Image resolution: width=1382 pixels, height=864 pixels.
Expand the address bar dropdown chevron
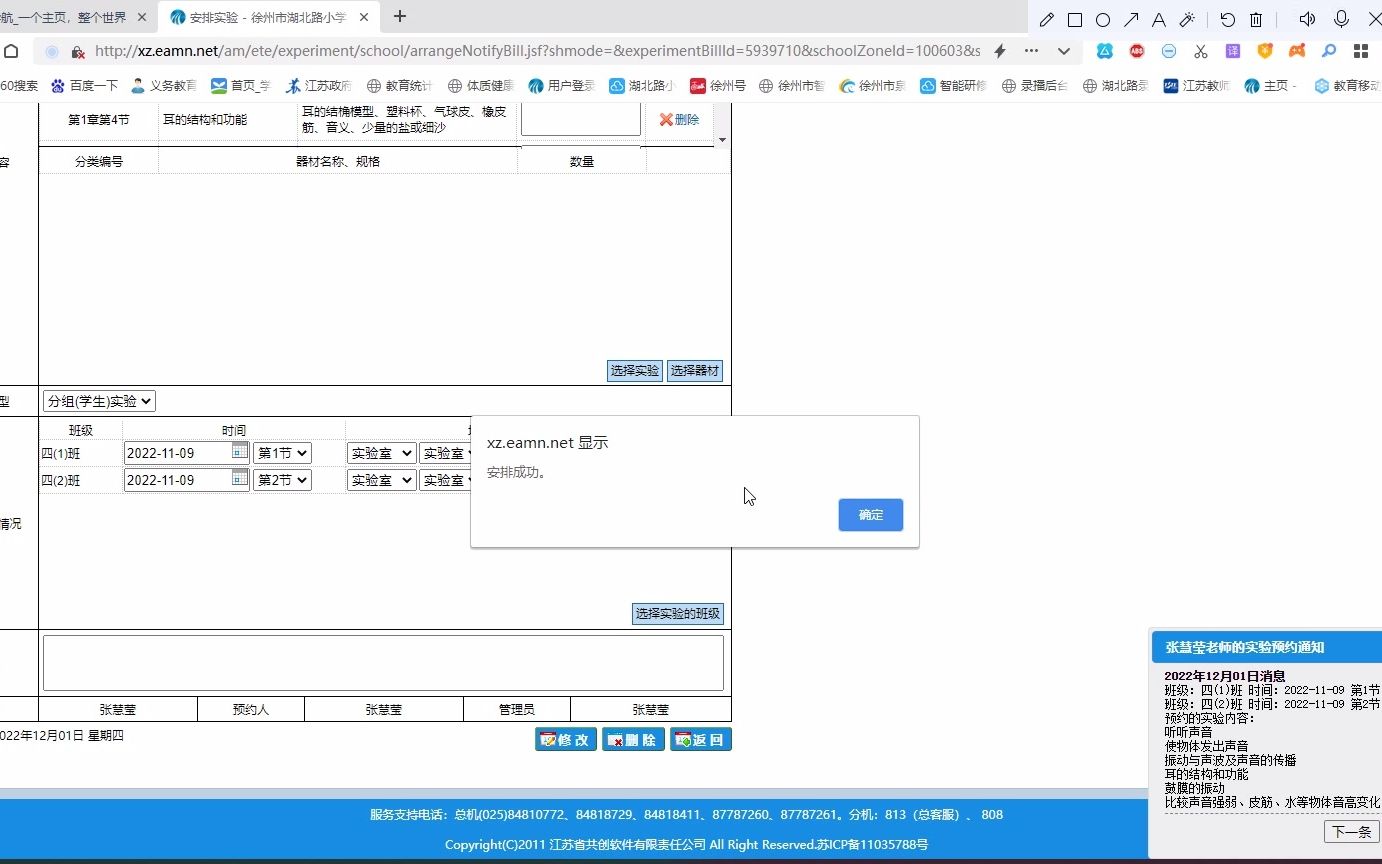pyautogui.click(x=1064, y=51)
